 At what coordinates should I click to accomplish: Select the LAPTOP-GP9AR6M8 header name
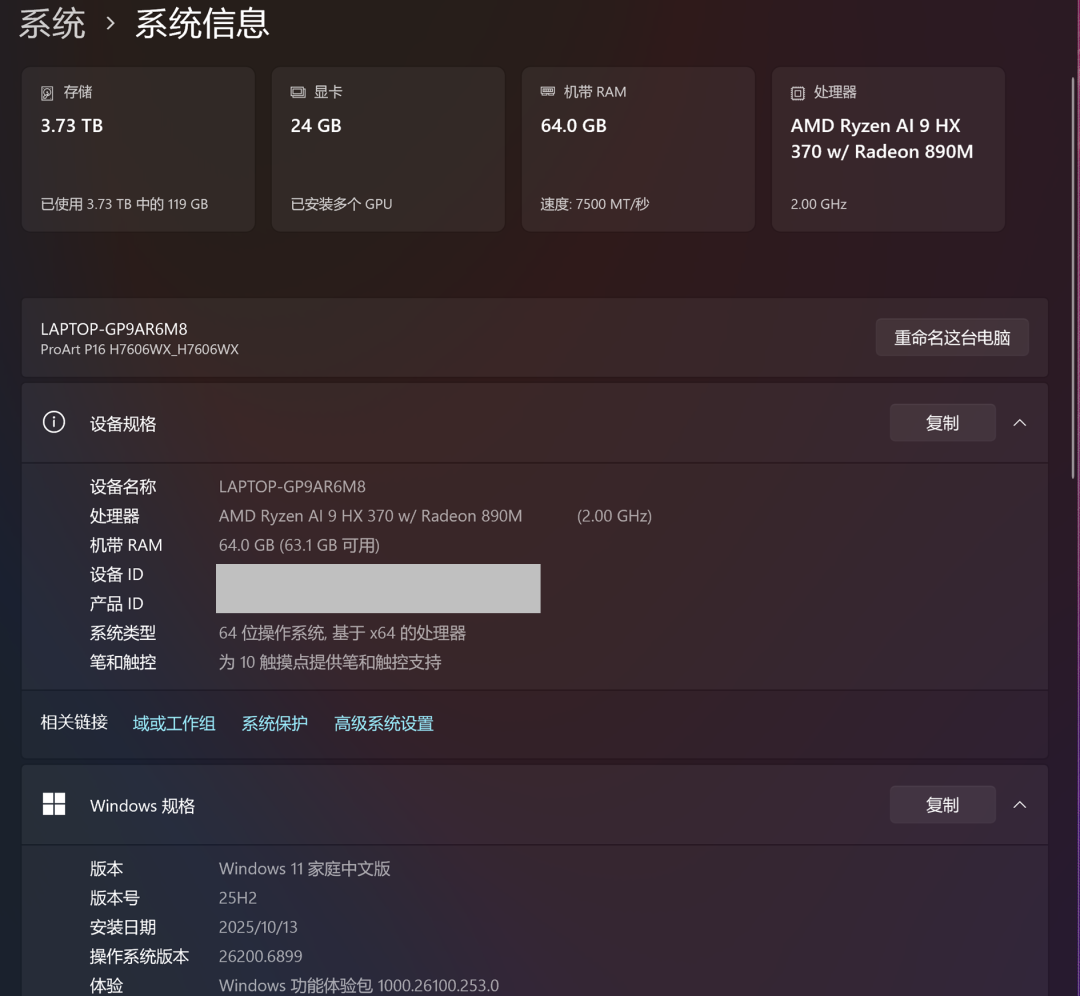click(x=114, y=329)
